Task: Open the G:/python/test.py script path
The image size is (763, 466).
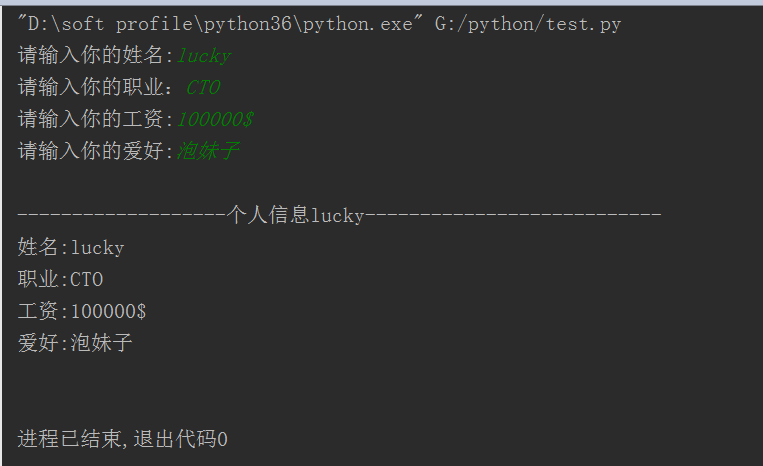Action: click(x=527, y=24)
